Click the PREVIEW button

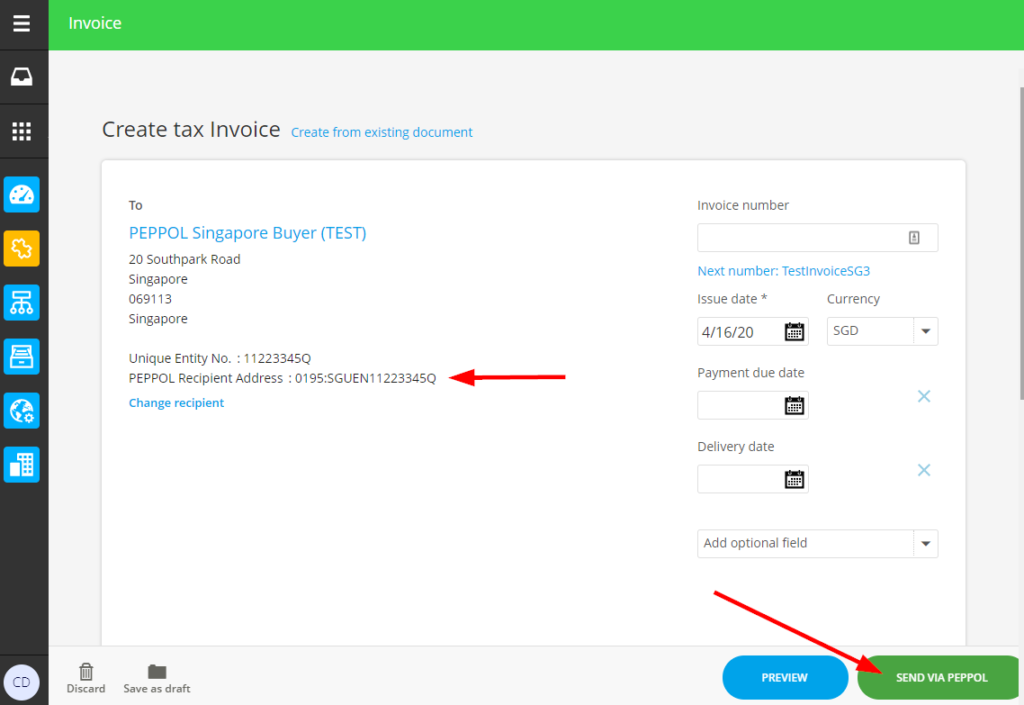785,678
